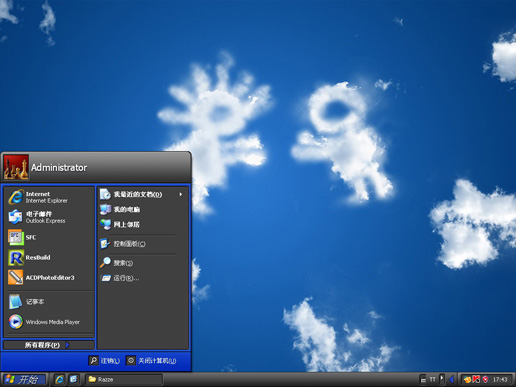Click the Log Off (注销) button

pos(104,361)
